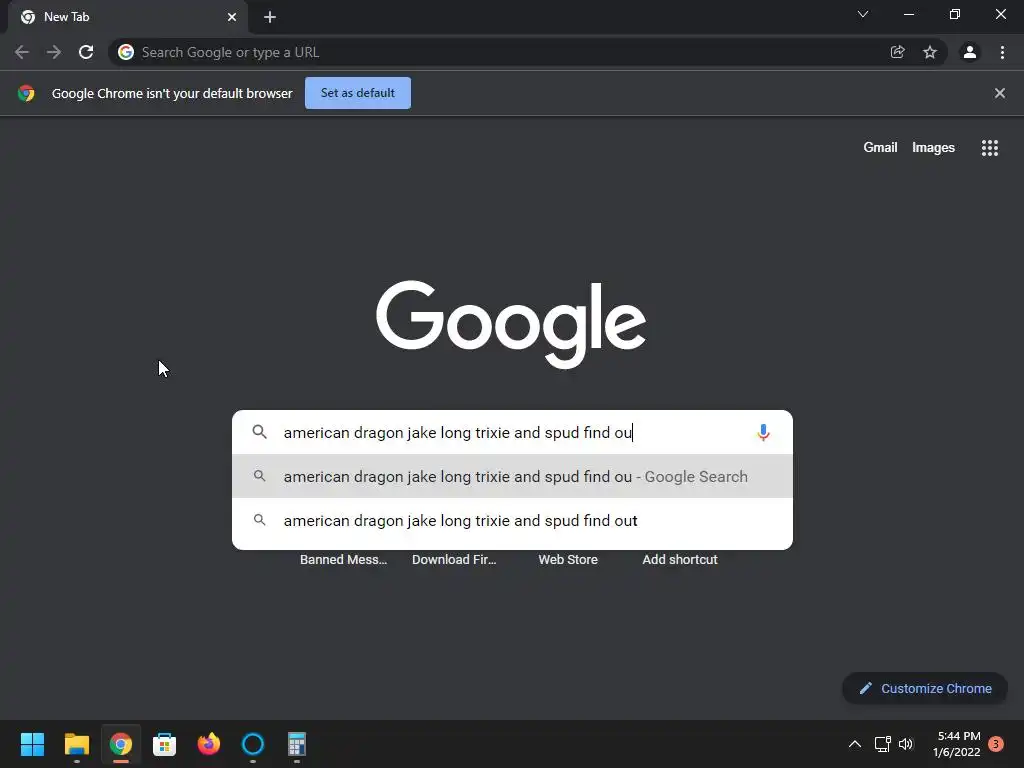Select the 'spud find out' suggestion
The image size is (1024, 768).
point(512,520)
